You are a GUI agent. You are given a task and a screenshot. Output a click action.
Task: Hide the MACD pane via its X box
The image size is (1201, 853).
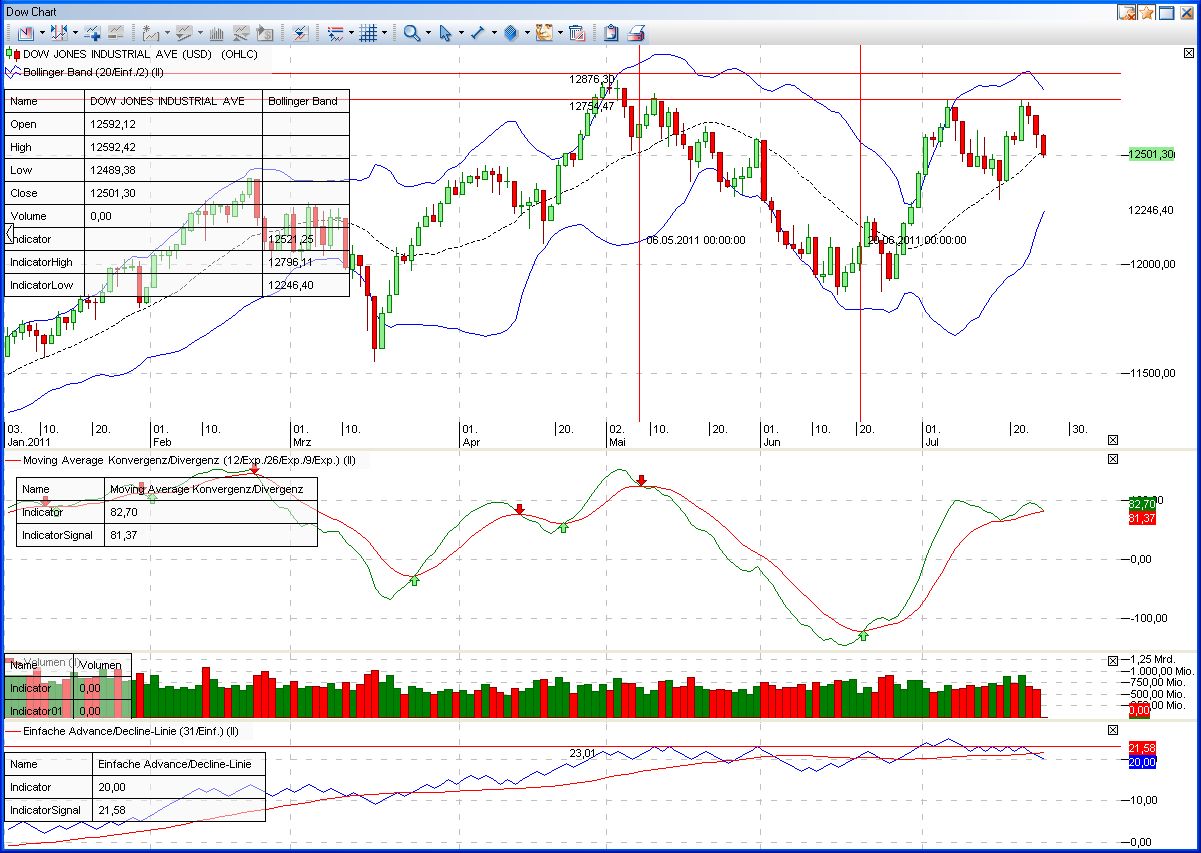click(x=1112, y=459)
